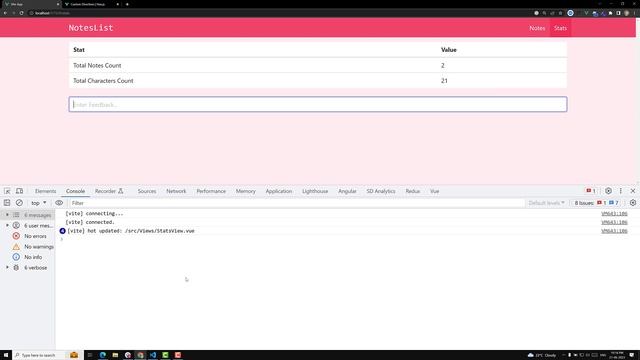Click the Vue devtools extension icon
This screenshot has width=640, height=360.
pos(586,13)
